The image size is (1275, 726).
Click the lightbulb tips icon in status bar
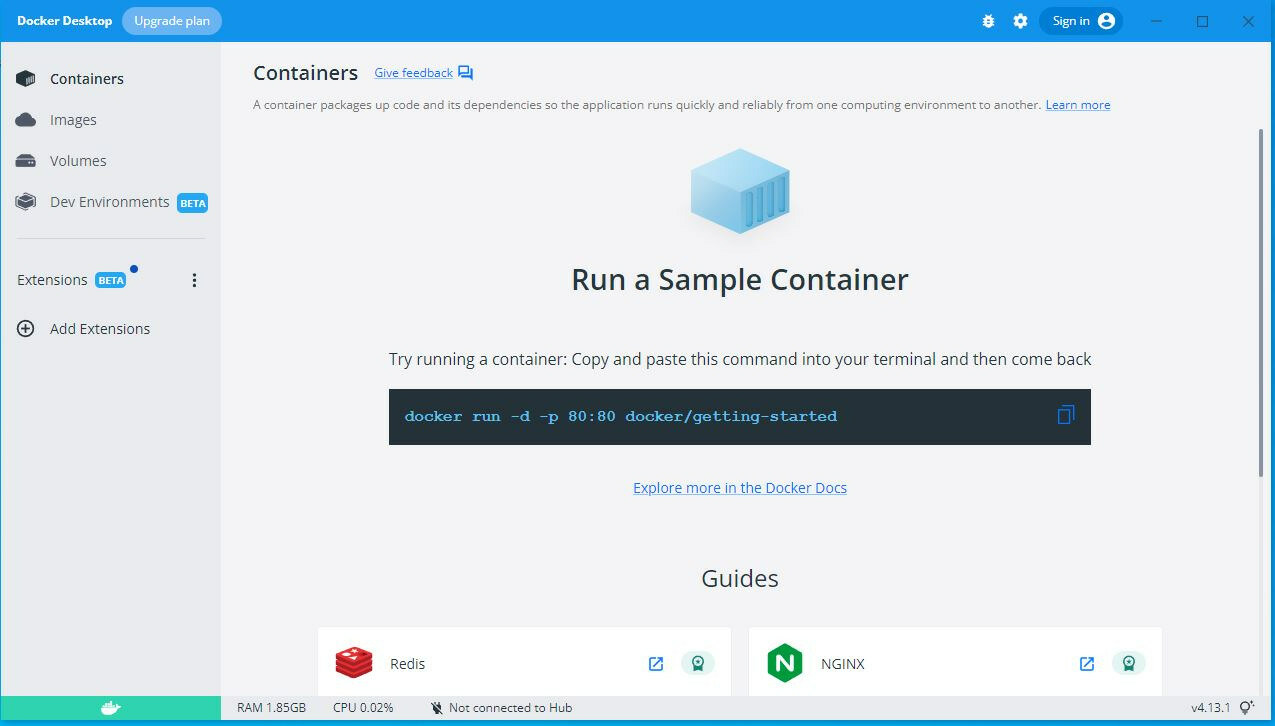(x=1247, y=708)
